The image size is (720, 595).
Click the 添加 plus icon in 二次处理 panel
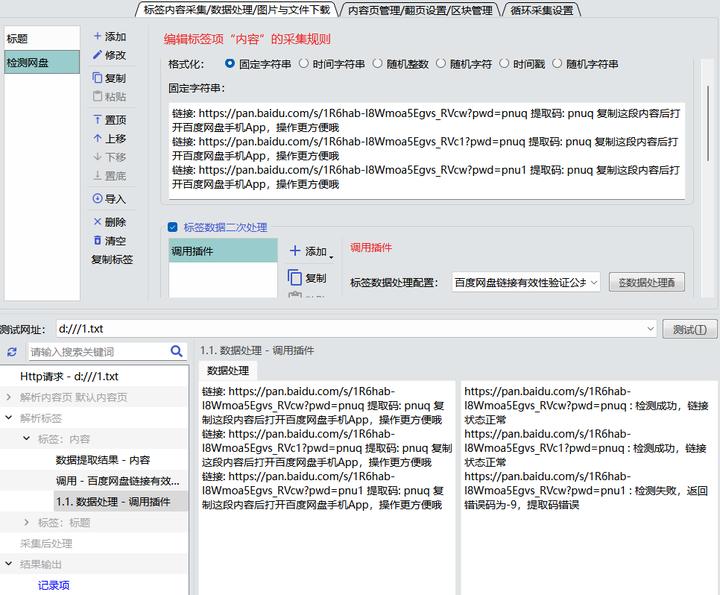pos(295,251)
